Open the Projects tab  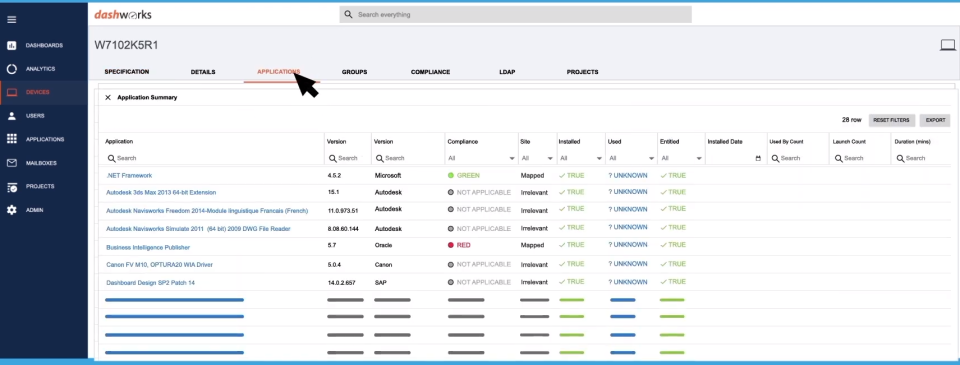tap(582, 72)
